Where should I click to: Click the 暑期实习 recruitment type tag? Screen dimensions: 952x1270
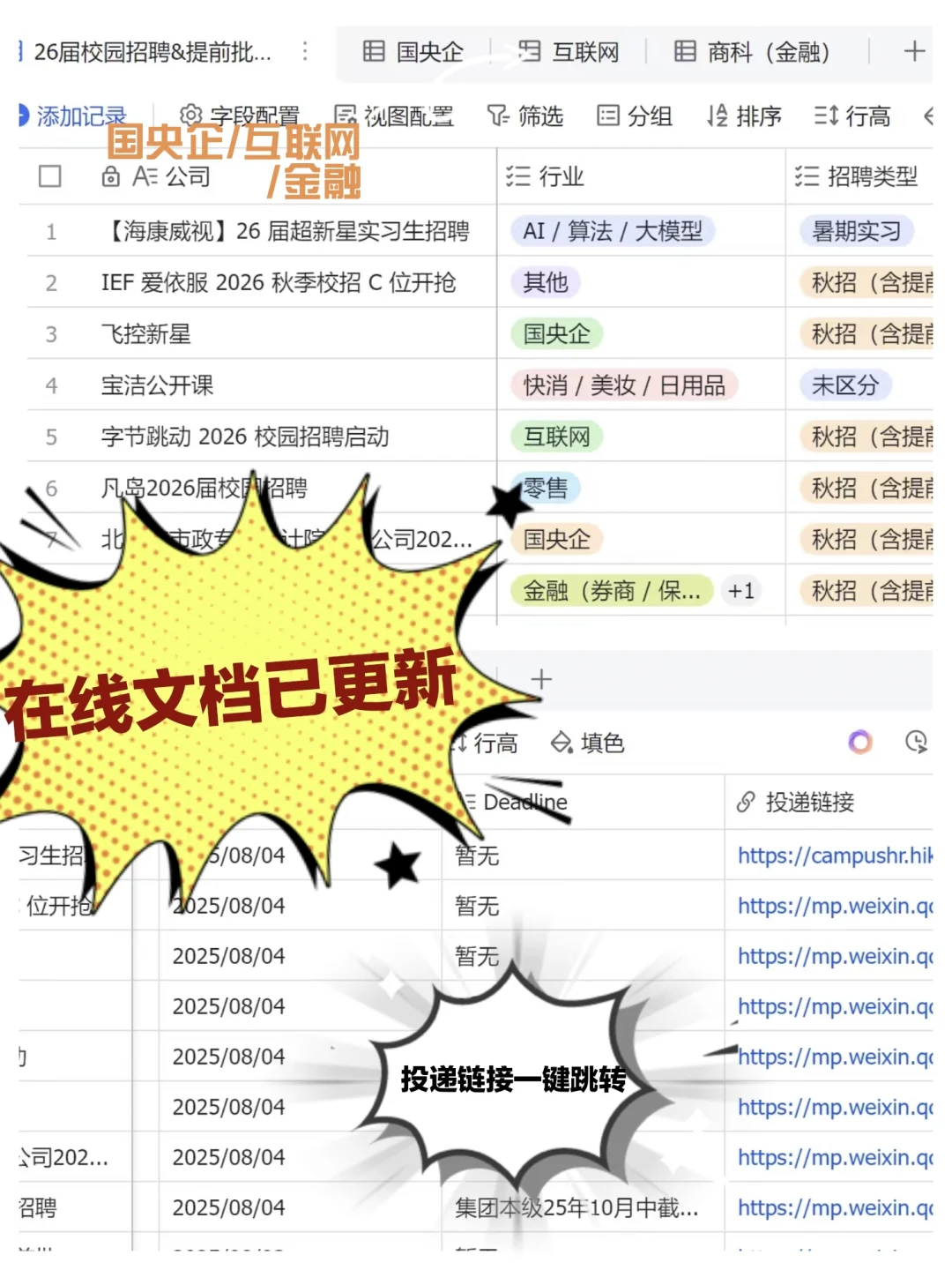857,231
